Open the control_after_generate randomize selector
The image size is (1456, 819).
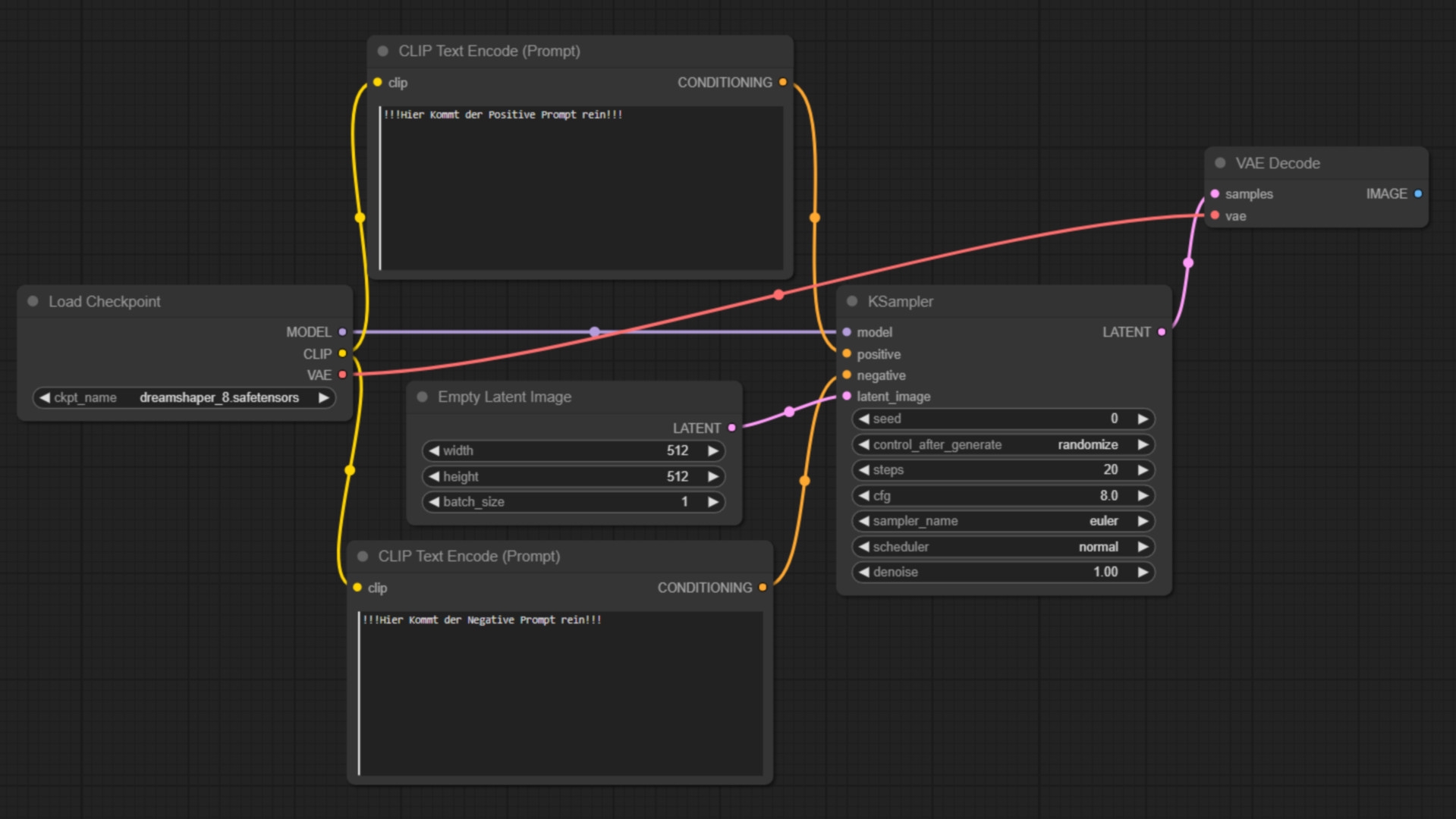click(1002, 445)
